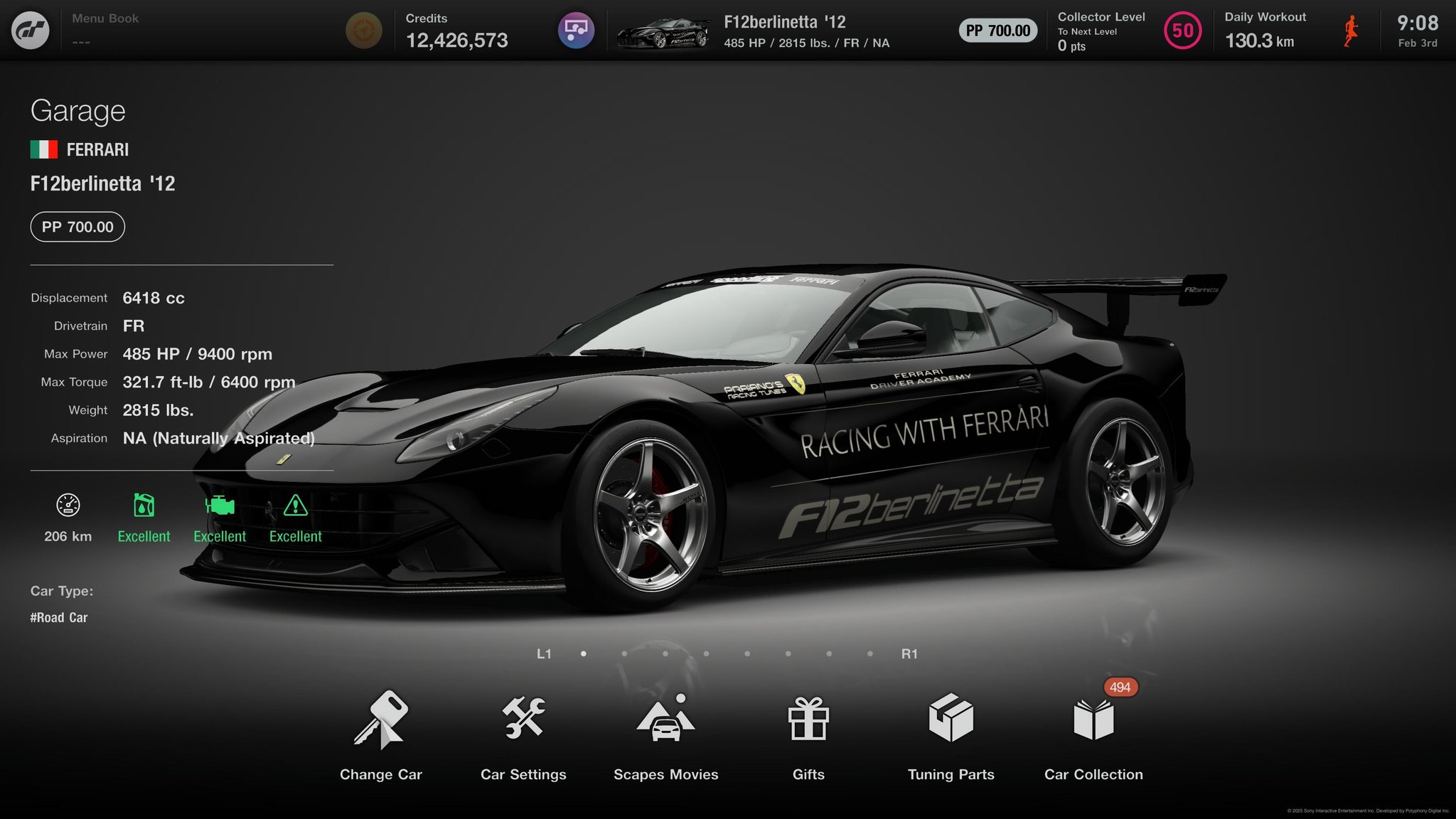Click the Feb 3rd date
This screenshot has width=1456, height=819.
point(1418,43)
